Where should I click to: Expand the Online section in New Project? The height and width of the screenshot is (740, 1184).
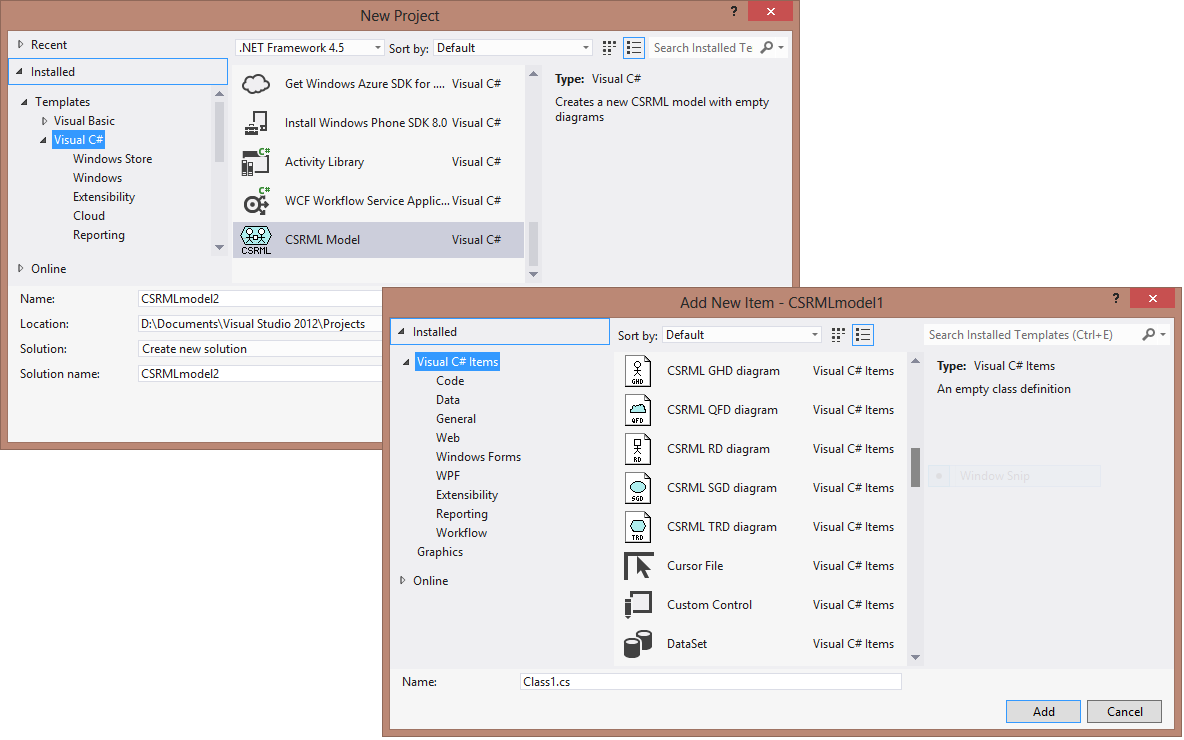[x=20, y=269]
